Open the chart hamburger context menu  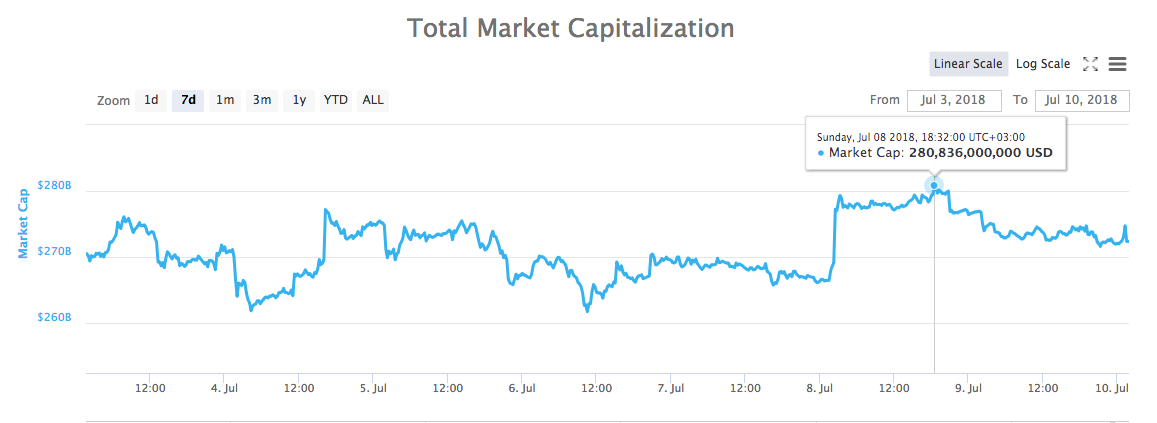tap(1118, 64)
